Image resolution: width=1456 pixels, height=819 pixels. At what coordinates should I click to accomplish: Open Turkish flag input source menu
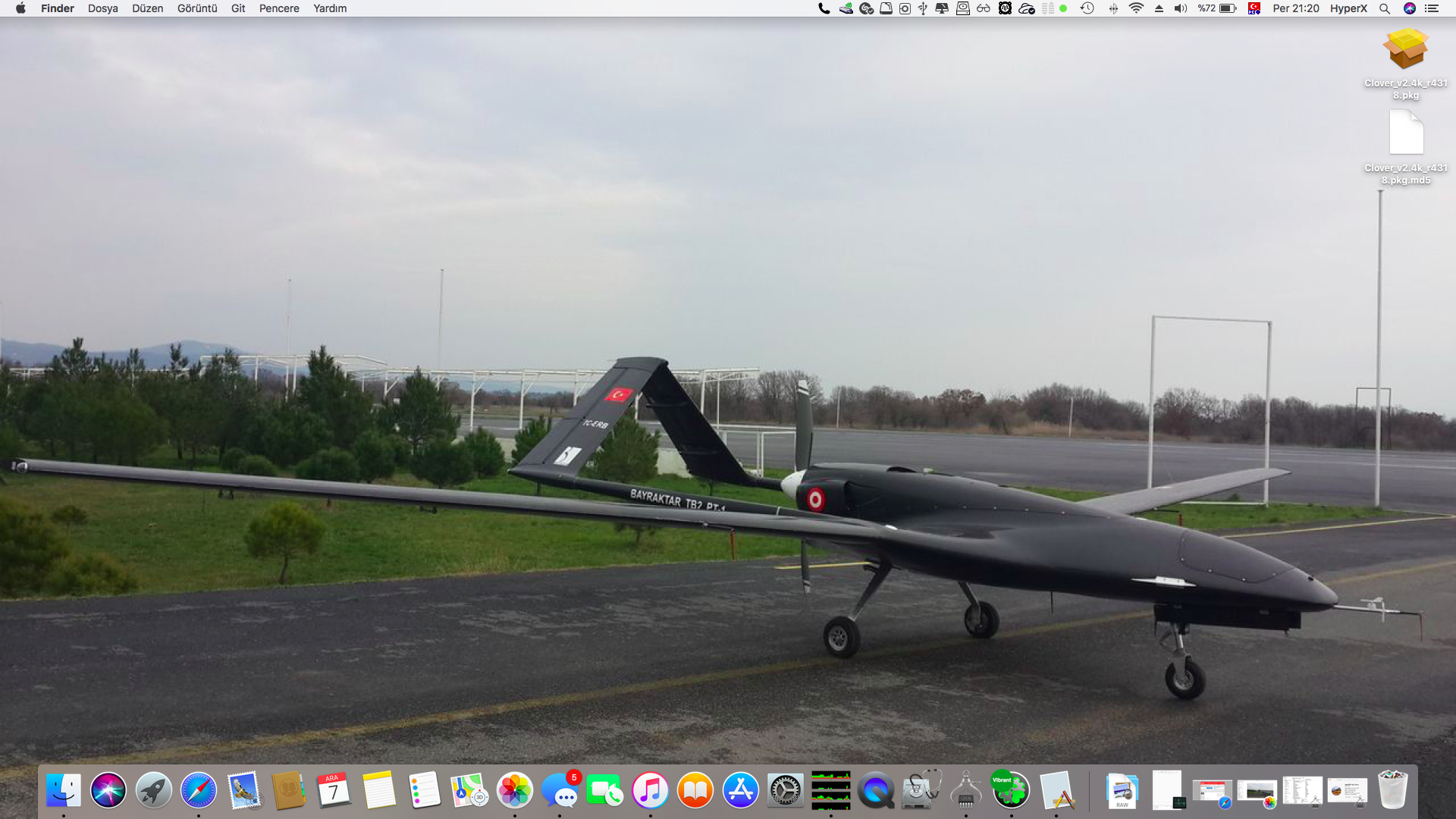coord(1254,8)
